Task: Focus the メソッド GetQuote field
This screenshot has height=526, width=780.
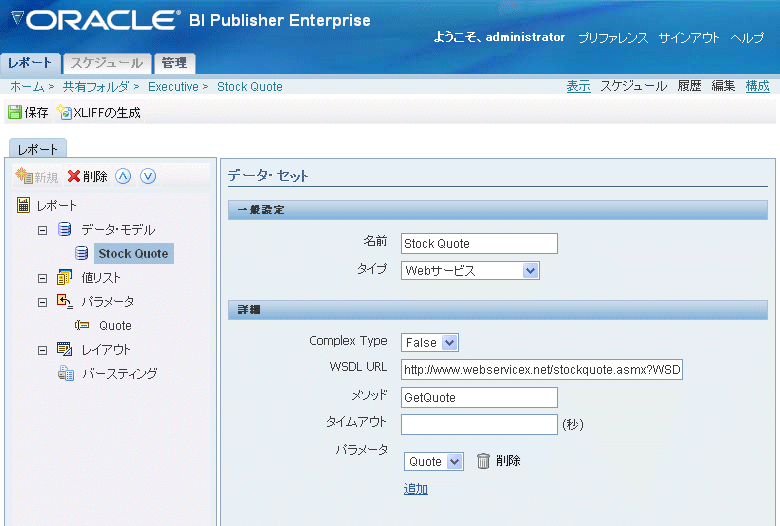Action: (x=480, y=397)
